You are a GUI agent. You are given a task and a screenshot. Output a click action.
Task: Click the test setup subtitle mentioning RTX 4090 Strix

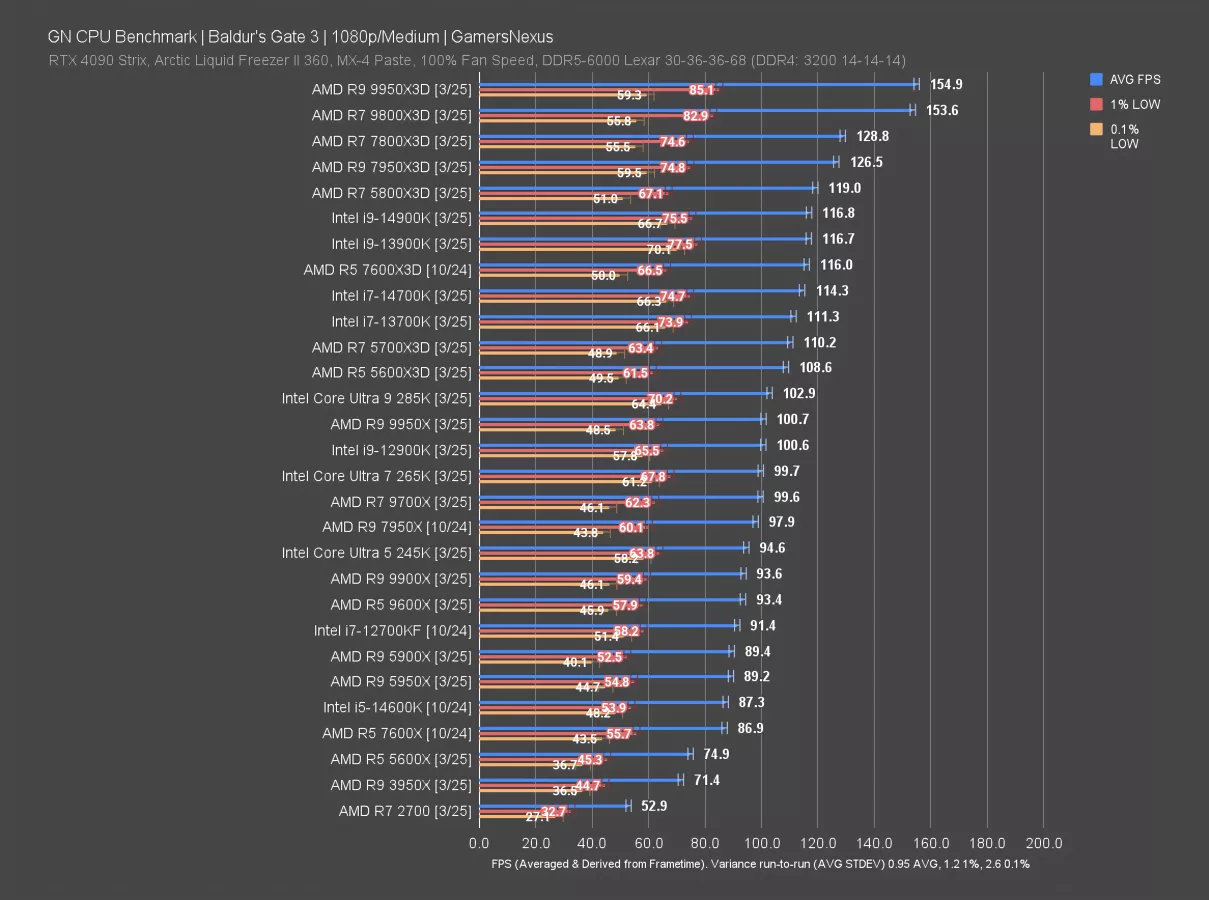pos(477,61)
